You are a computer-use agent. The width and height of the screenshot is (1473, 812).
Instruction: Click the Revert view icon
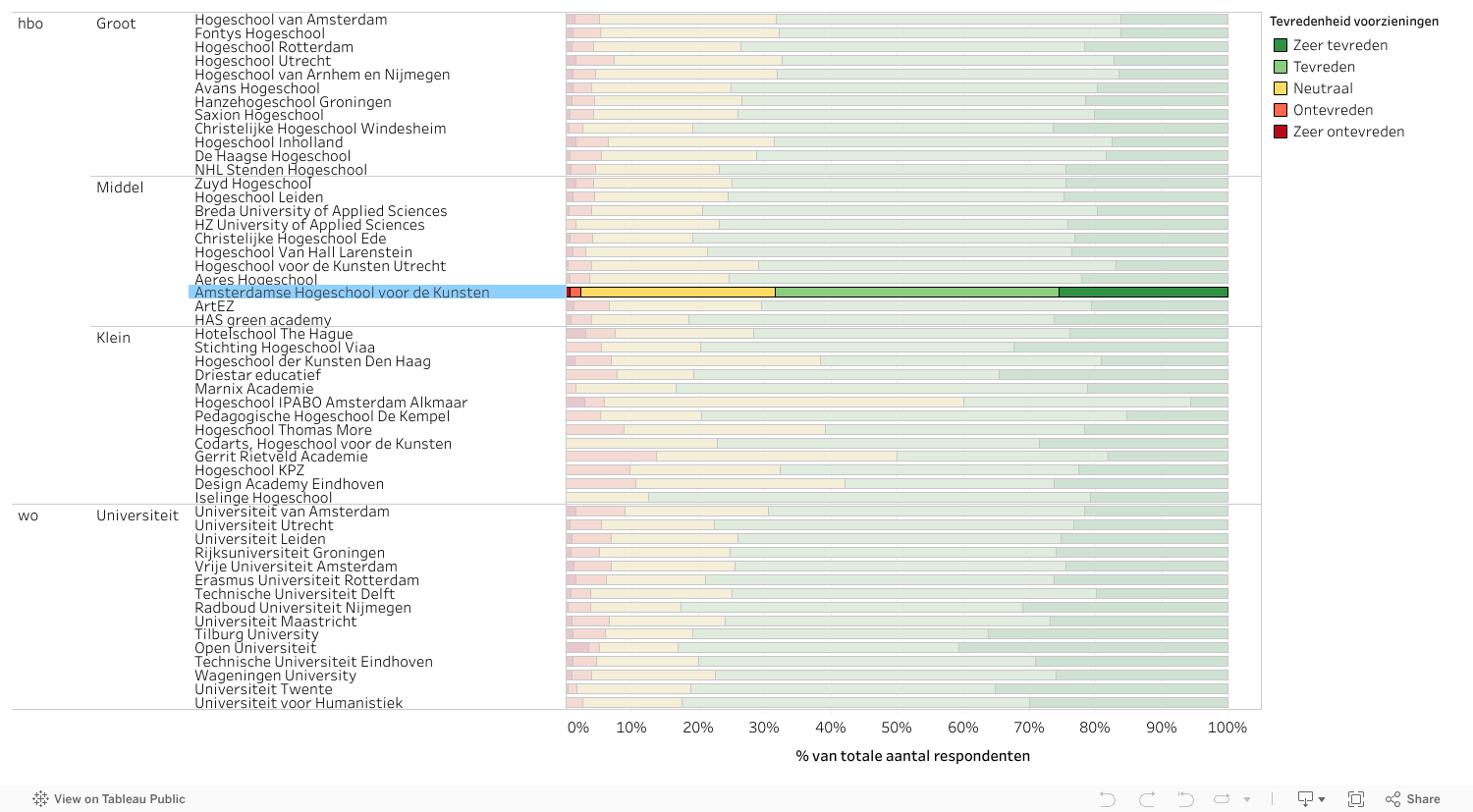[1185, 799]
